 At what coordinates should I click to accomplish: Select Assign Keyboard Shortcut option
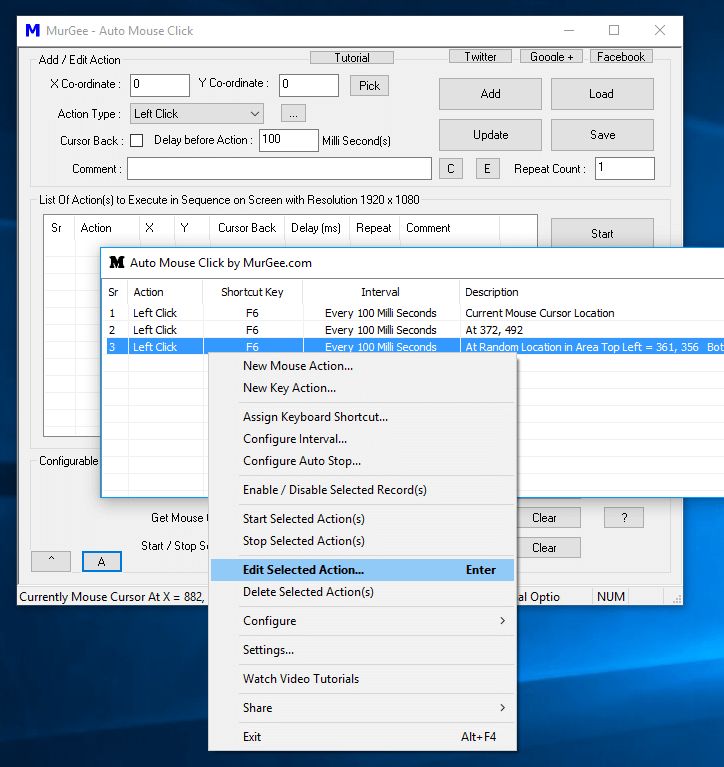coord(362,417)
